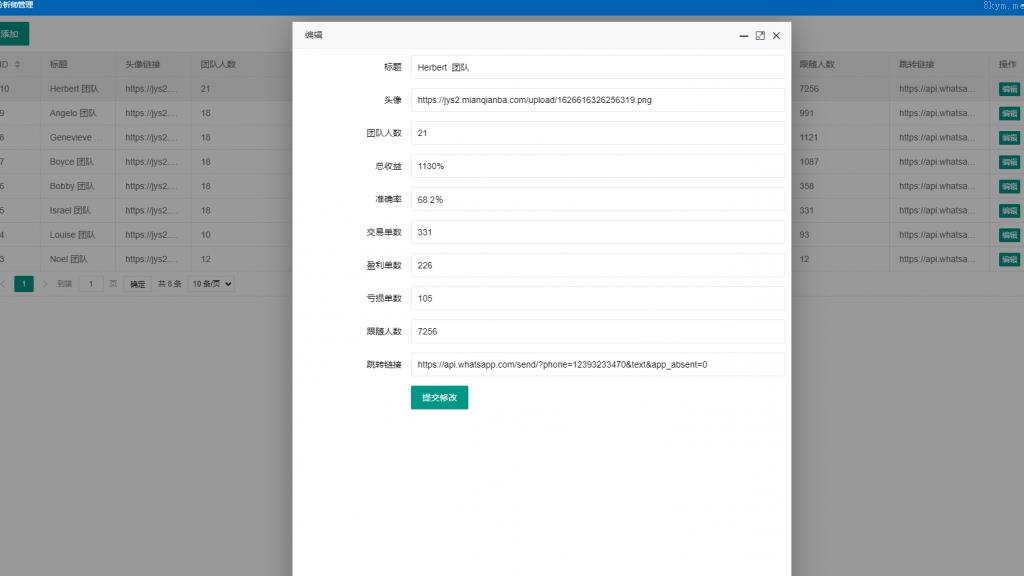
Task: Click the 准确率 field showing 68.2%
Action: pyautogui.click(x=597, y=199)
